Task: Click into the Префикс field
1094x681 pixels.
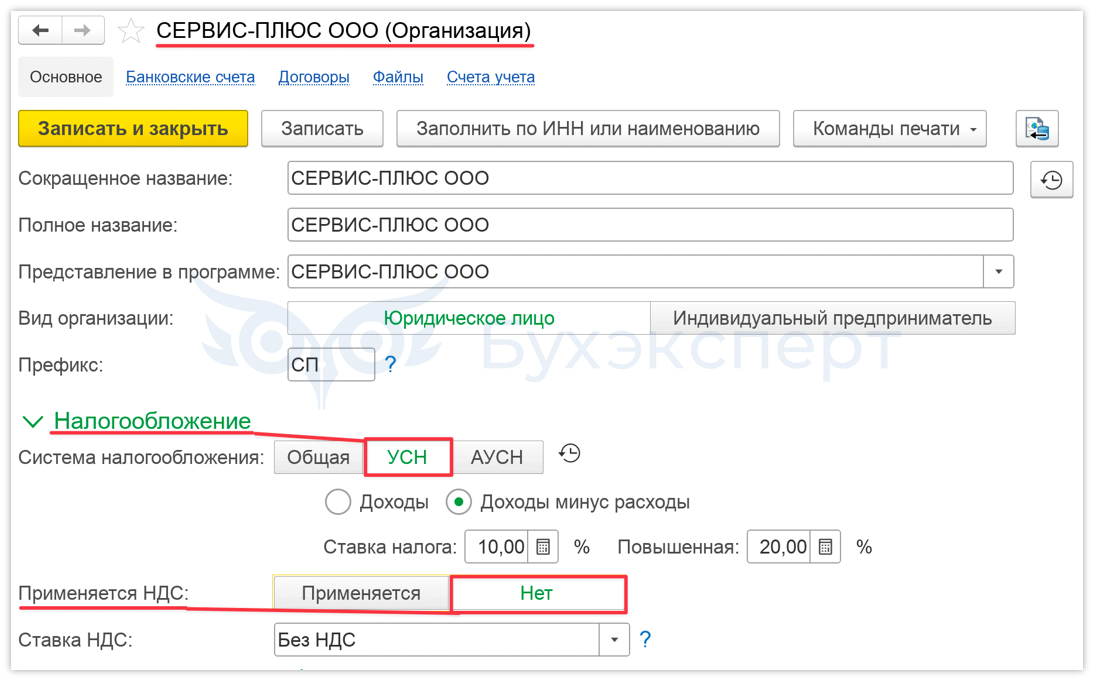Action: (331, 364)
